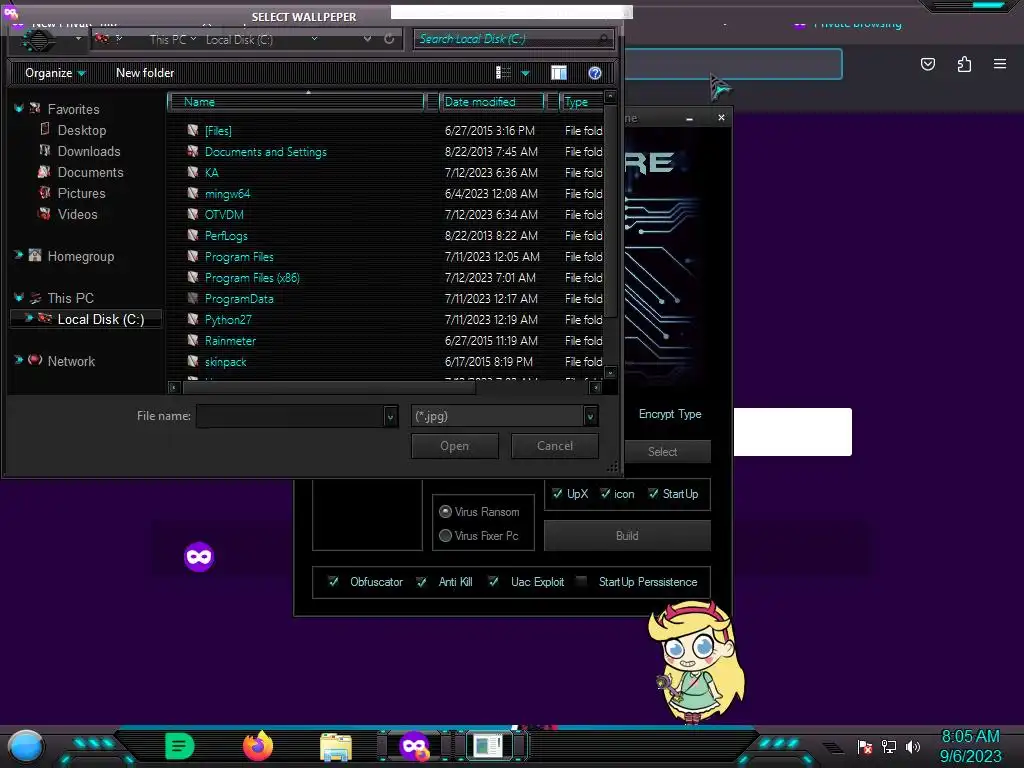This screenshot has height=768, width=1024.
Task: Toggle the UpX checkbox
Action: (x=557, y=494)
